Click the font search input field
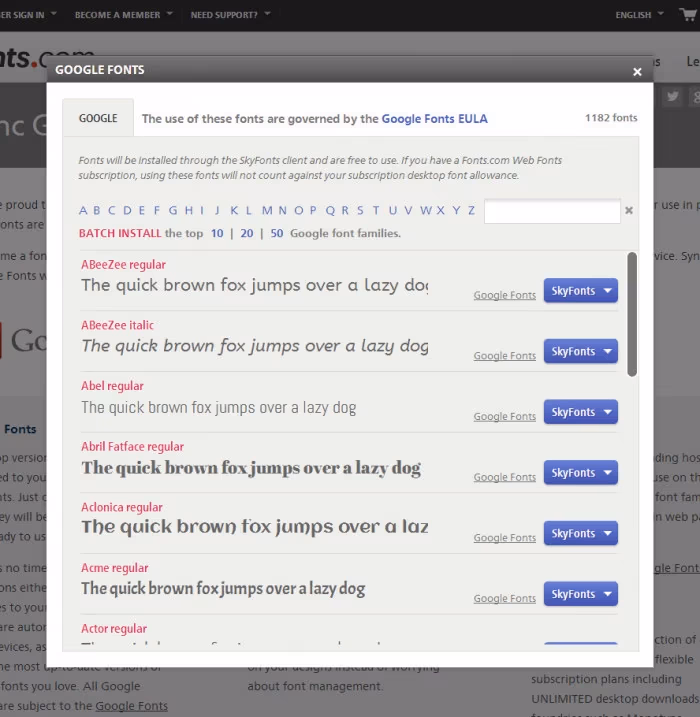 pos(552,211)
